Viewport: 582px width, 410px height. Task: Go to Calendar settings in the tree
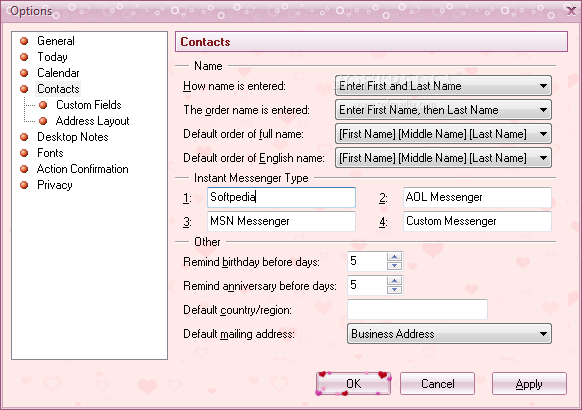pos(58,73)
